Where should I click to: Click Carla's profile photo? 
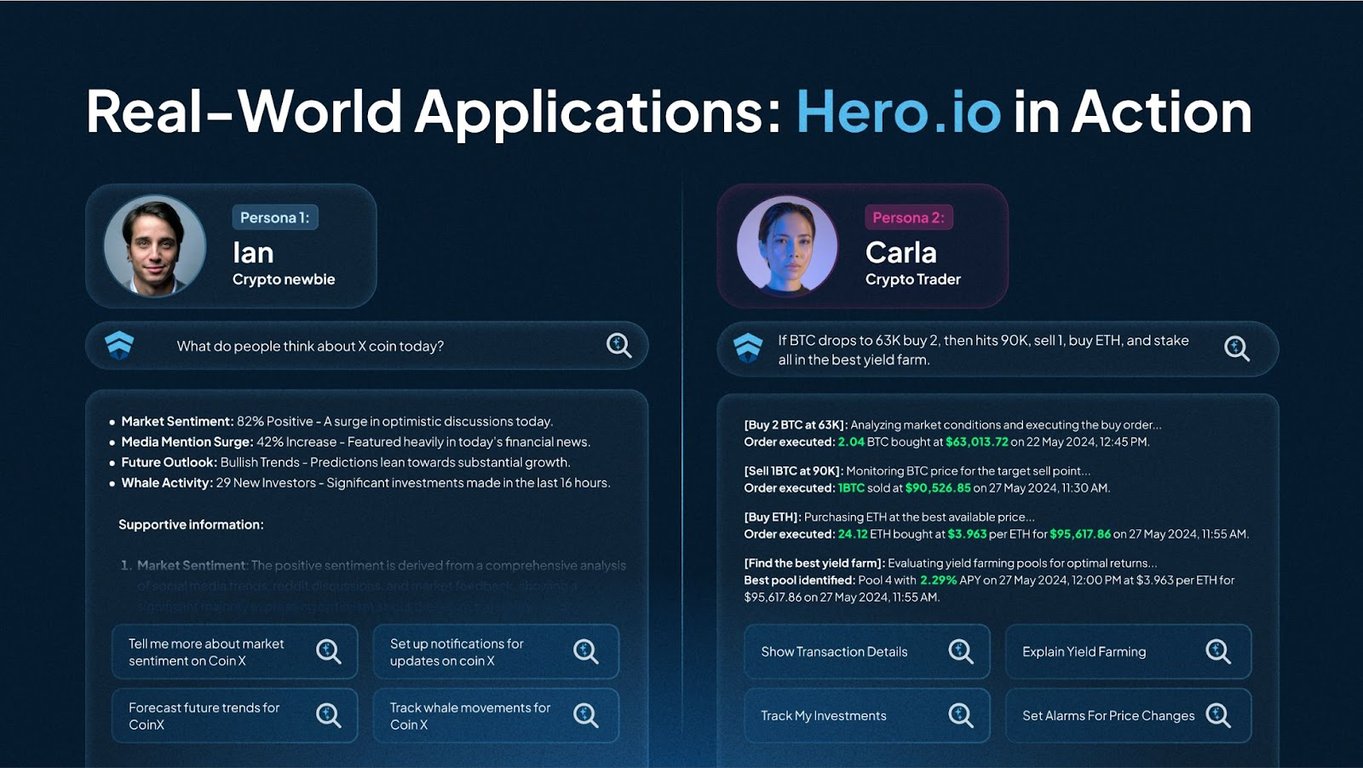[x=787, y=246]
